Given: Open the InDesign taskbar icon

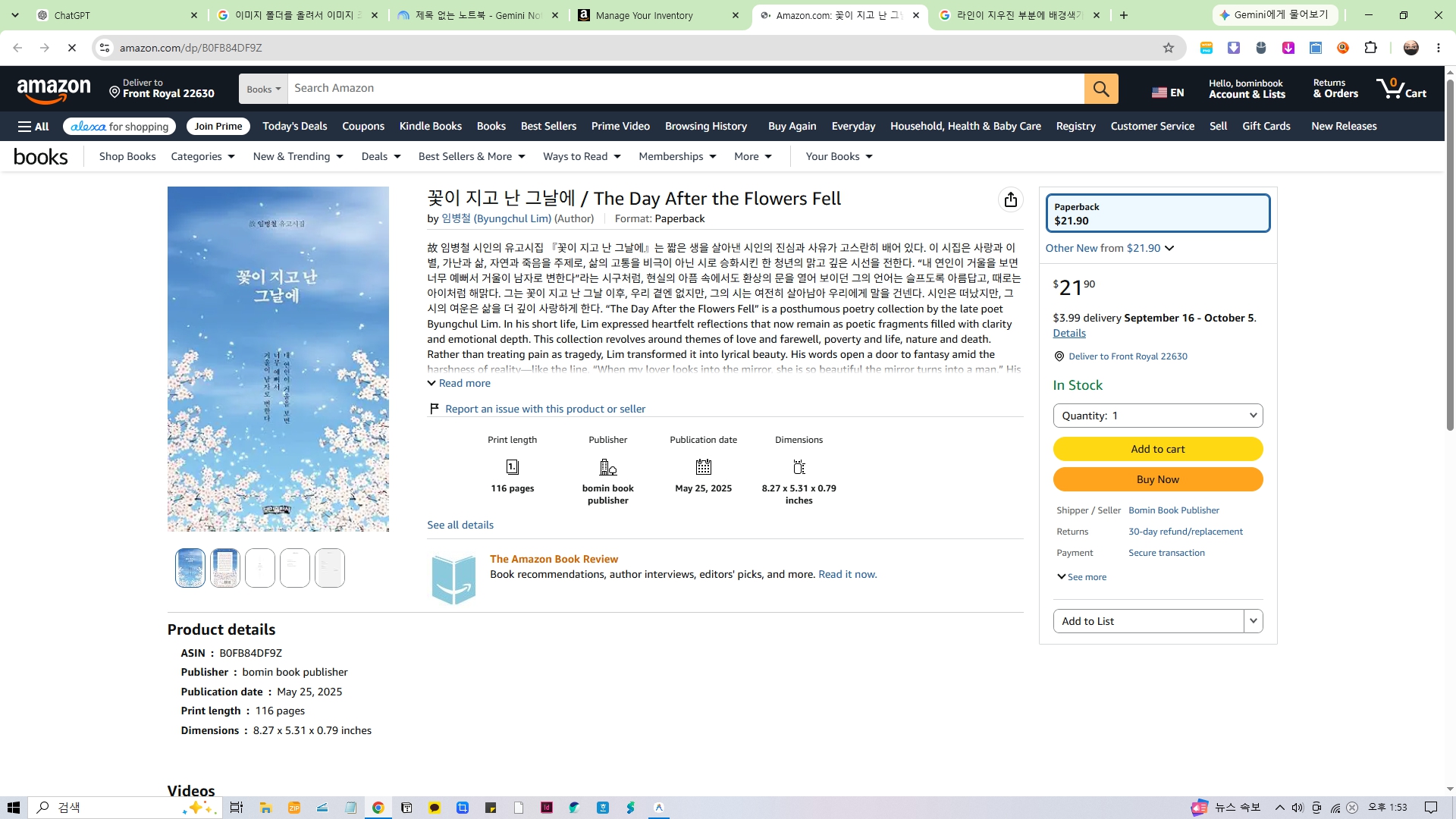Looking at the screenshot, I should (x=547, y=808).
